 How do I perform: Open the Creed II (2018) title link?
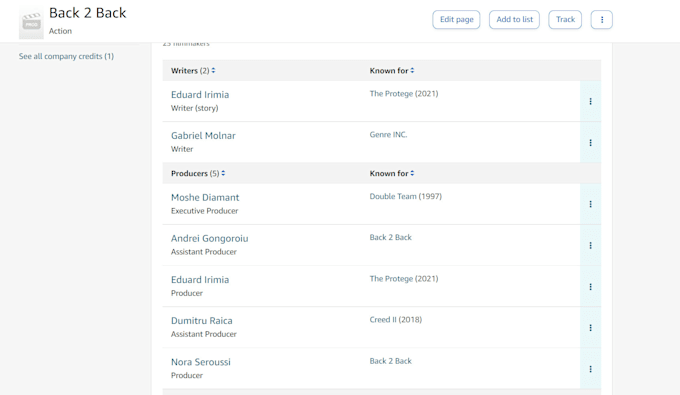[x=396, y=320]
